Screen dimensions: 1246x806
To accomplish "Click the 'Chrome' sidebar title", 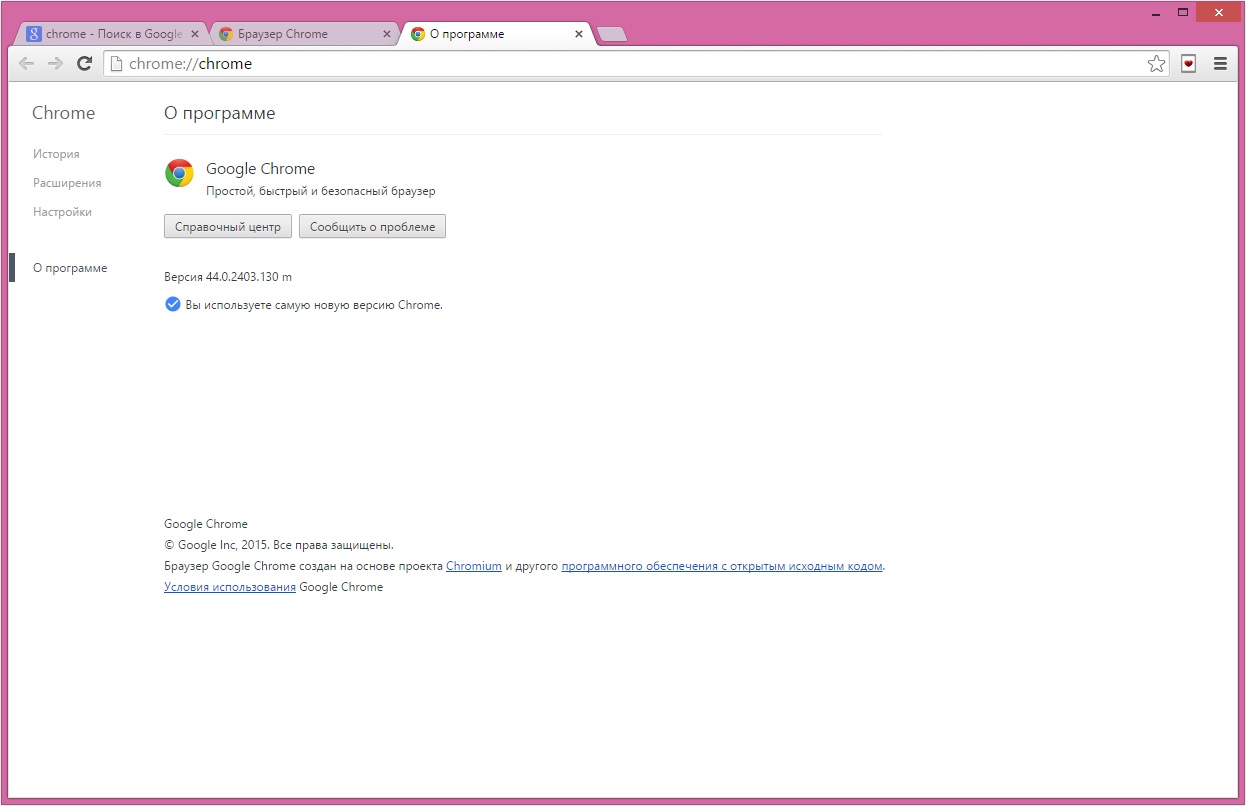I will (x=64, y=113).
